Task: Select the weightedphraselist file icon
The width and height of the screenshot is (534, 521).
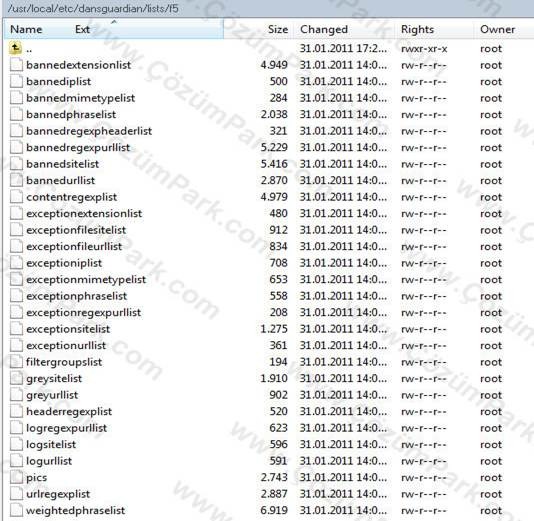Action: 16,510
